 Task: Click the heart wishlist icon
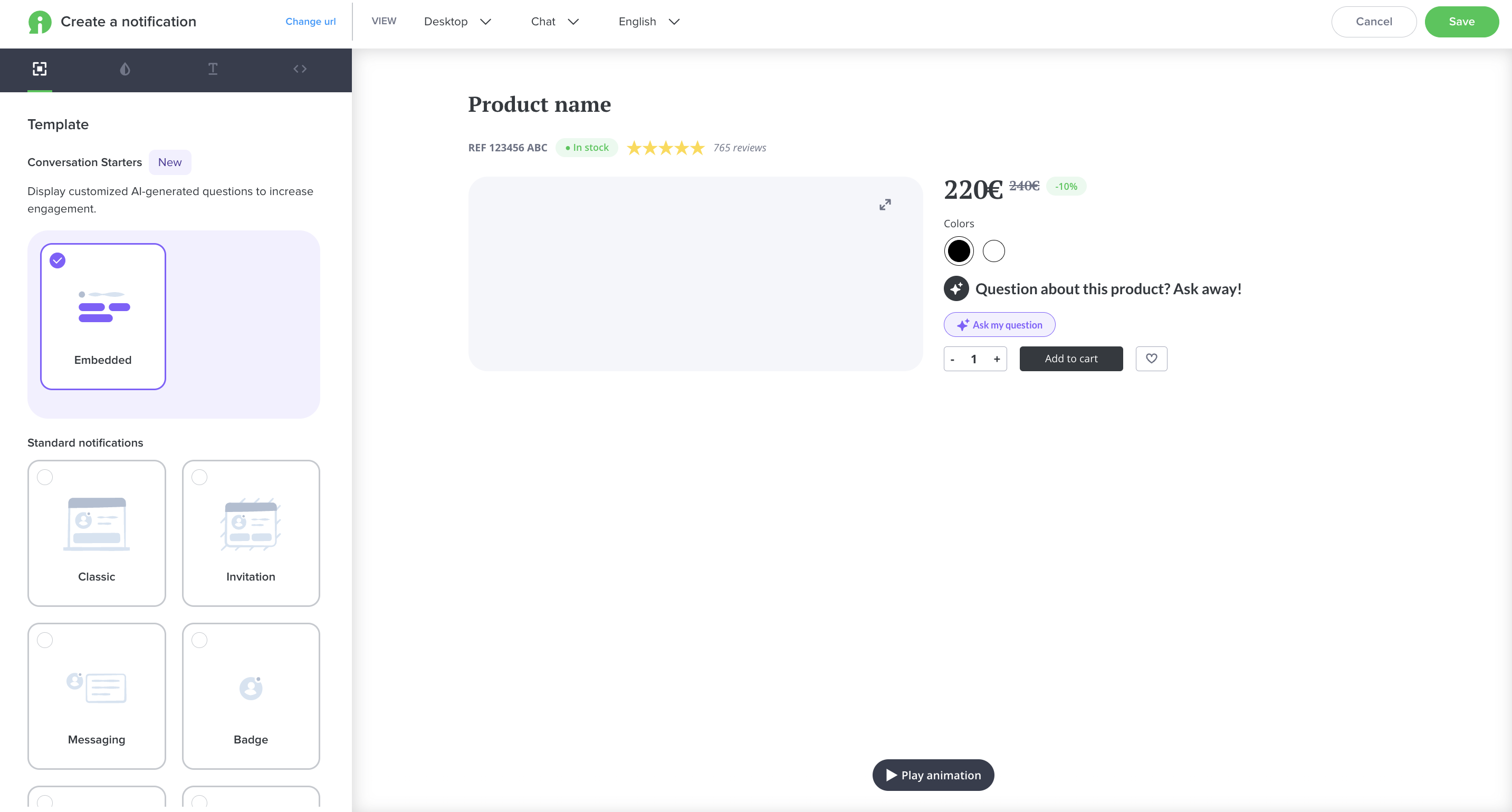tap(1151, 359)
